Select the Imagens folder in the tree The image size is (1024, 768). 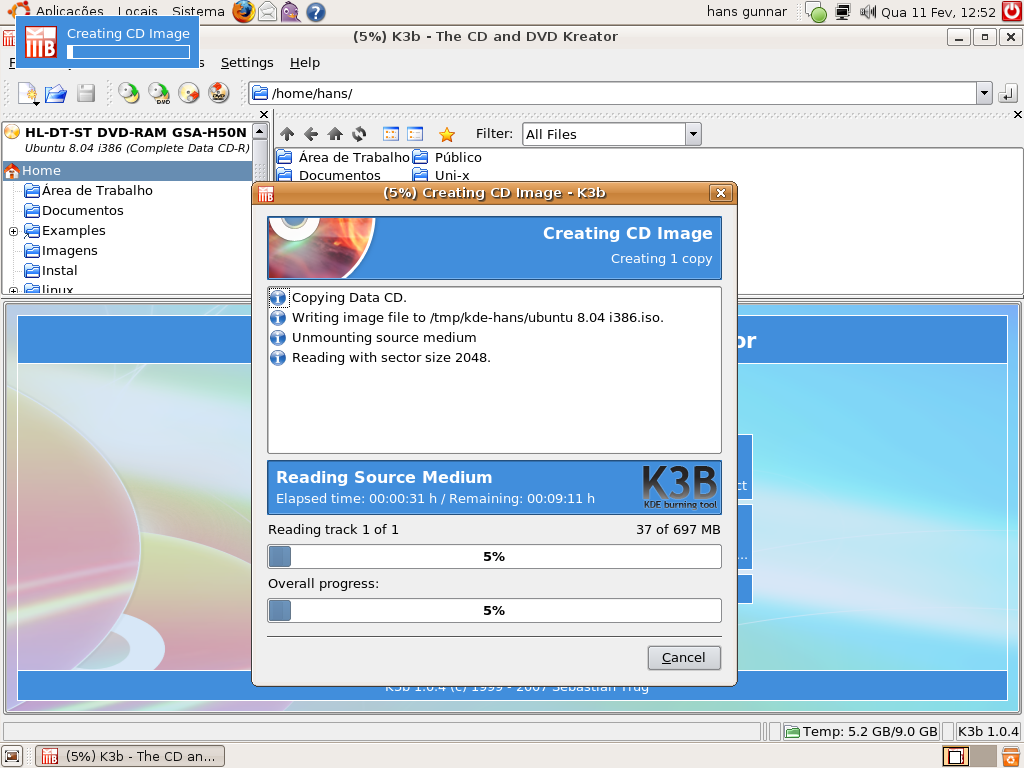(x=69, y=251)
